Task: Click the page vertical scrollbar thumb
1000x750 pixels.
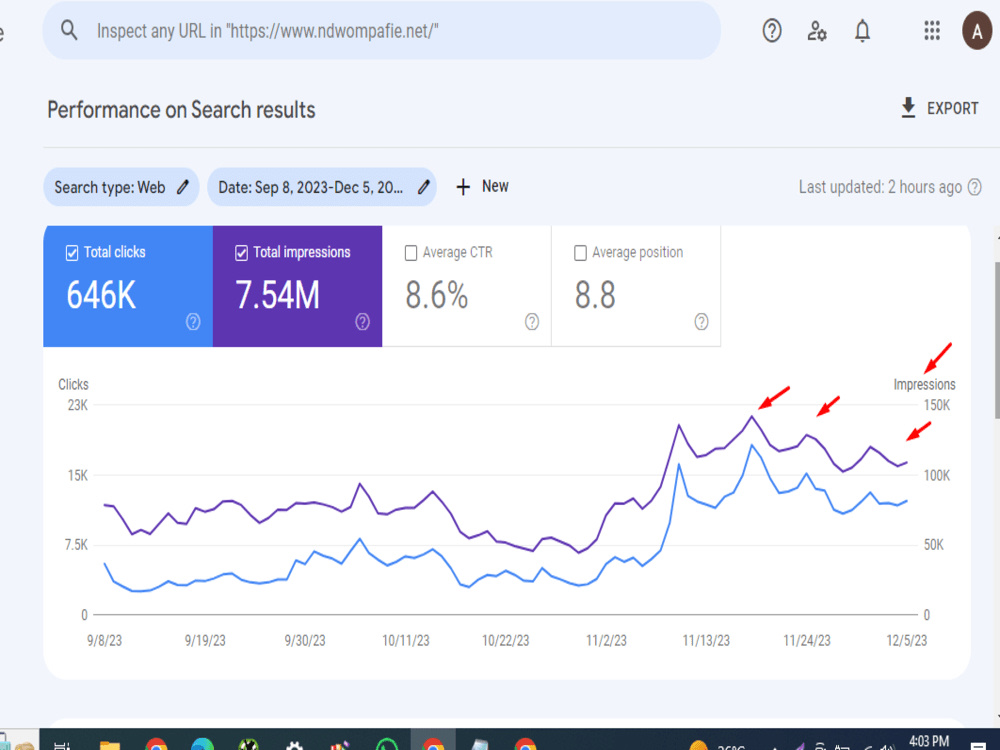Action: coord(997,339)
